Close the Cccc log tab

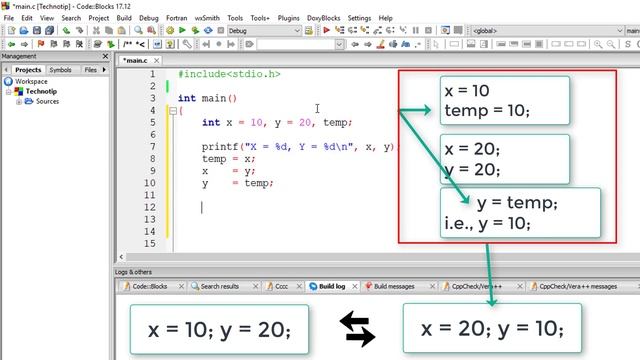point(299,287)
